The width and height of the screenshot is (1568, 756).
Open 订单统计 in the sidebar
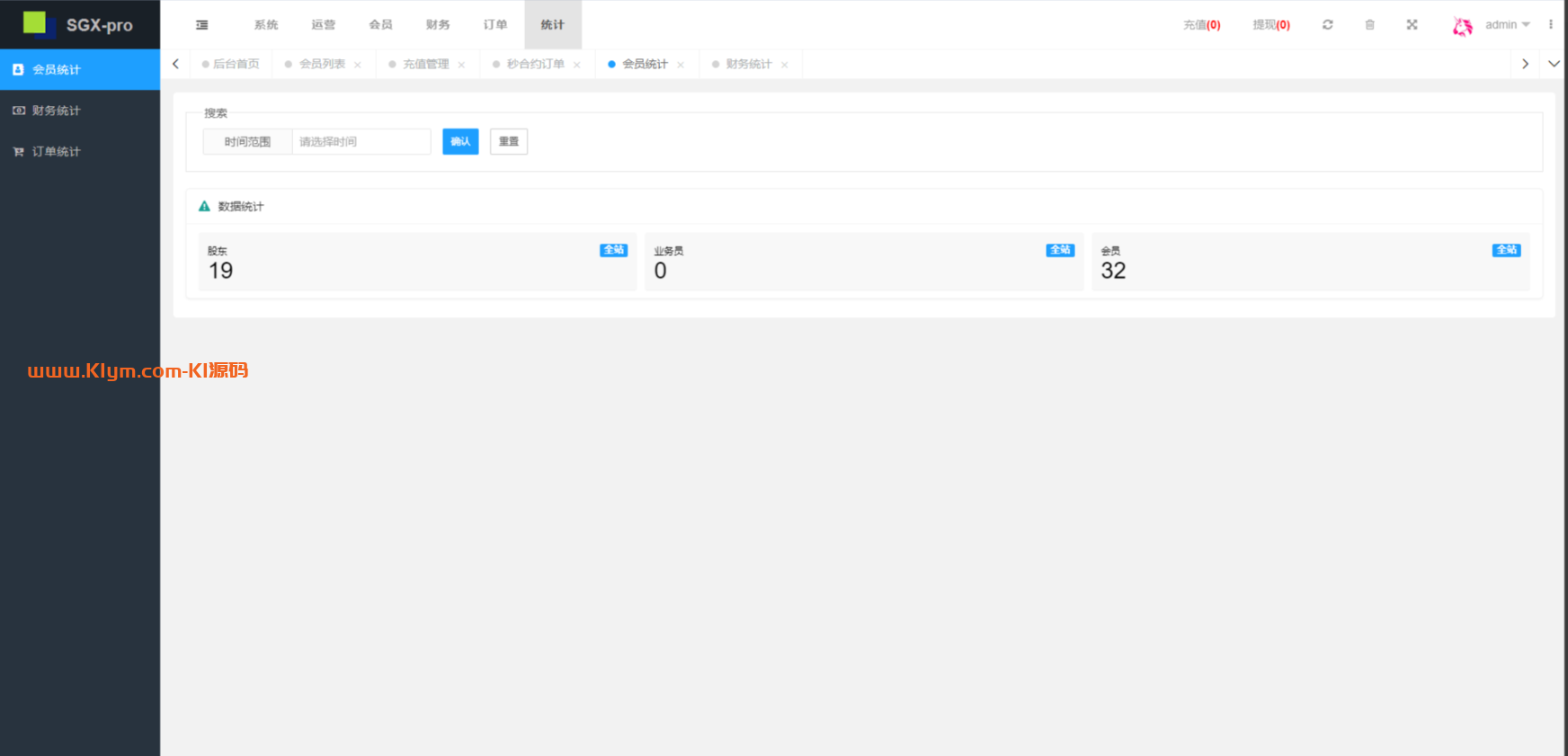pos(80,152)
